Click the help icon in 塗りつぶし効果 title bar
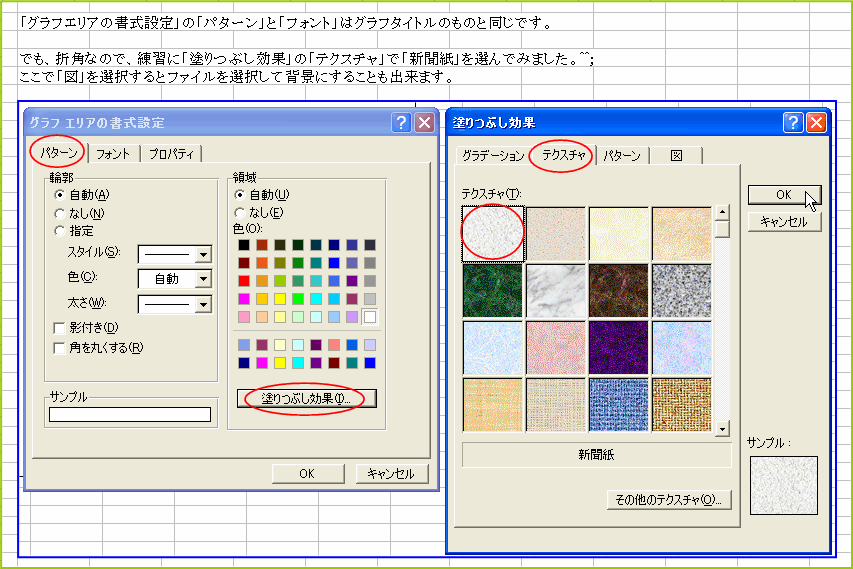Image resolution: width=853 pixels, height=569 pixels. point(794,122)
